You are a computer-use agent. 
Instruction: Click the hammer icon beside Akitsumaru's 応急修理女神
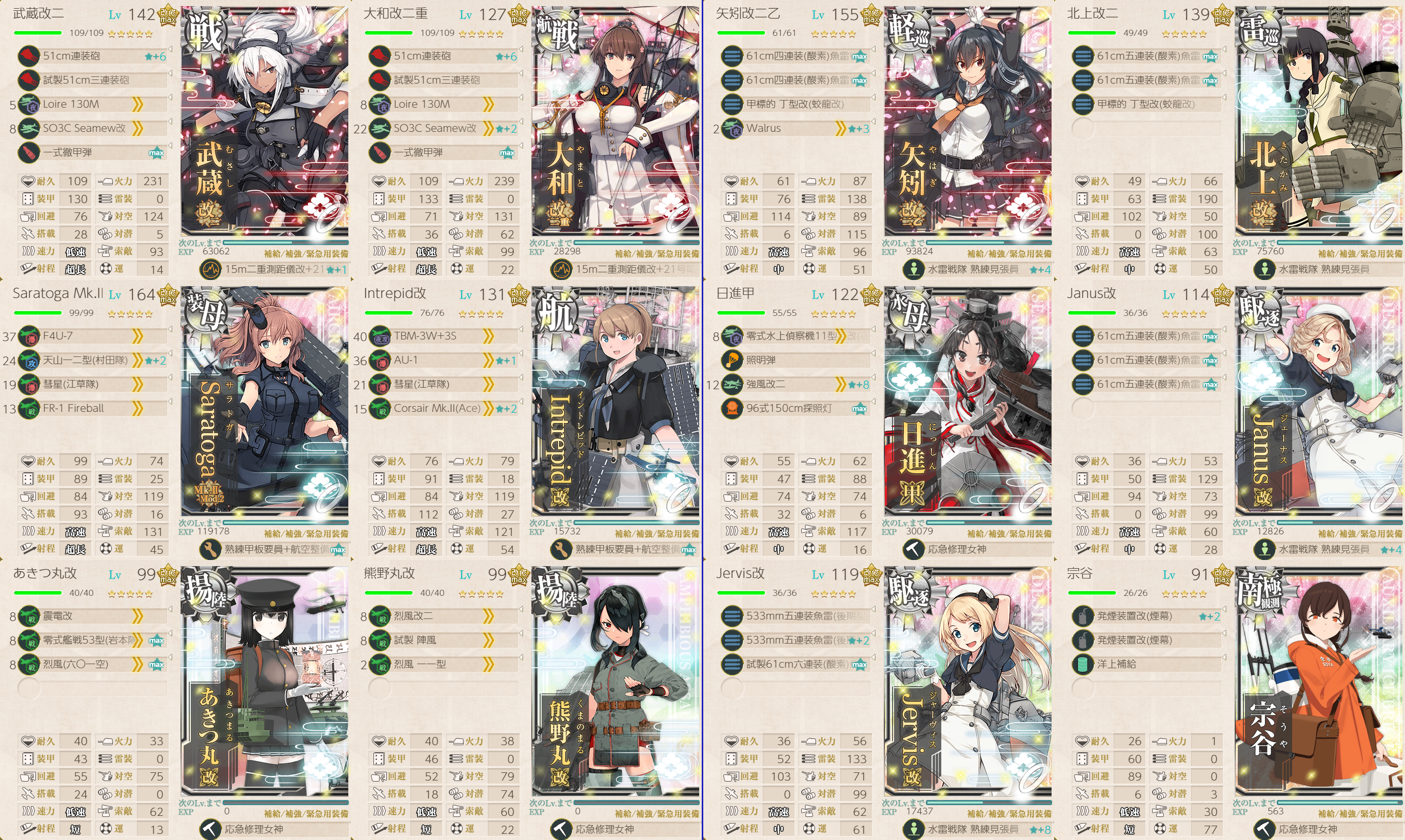tap(211, 829)
